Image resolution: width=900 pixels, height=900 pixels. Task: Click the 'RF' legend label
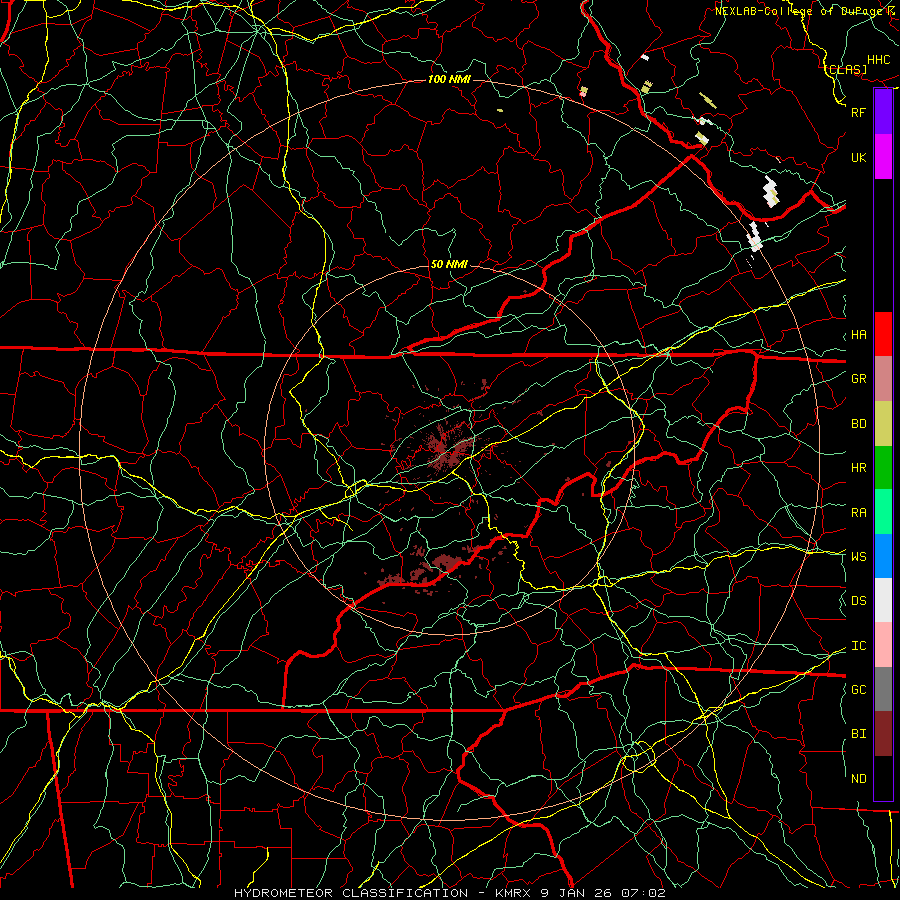pyautogui.click(x=858, y=112)
